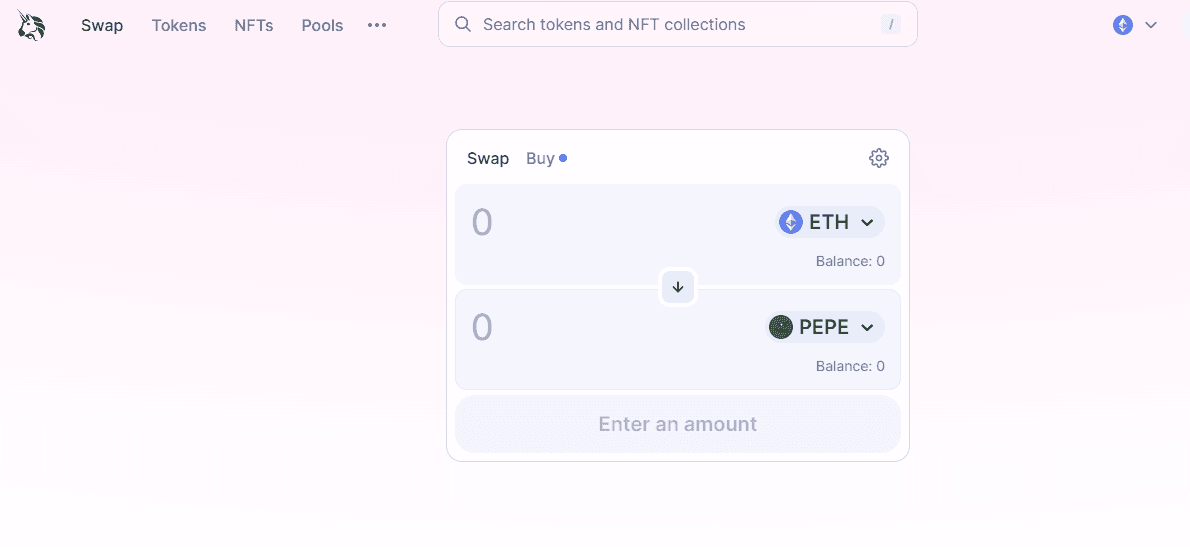Screen dimensions: 1190x547
Task: Flip tokens with the down arrow button
Action: click(x=678, y=288)
